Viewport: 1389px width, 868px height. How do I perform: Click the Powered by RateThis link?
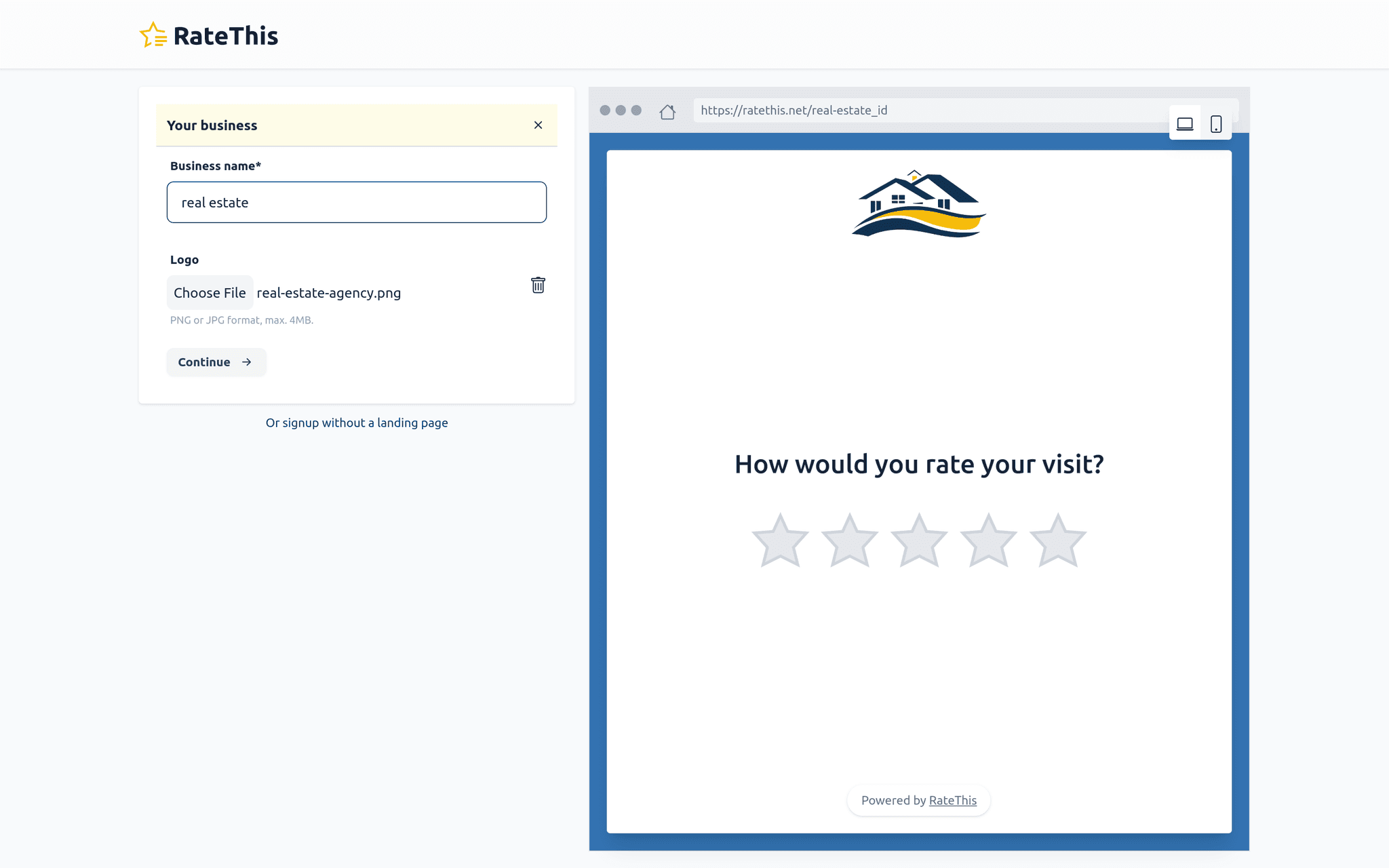[952, 800]
